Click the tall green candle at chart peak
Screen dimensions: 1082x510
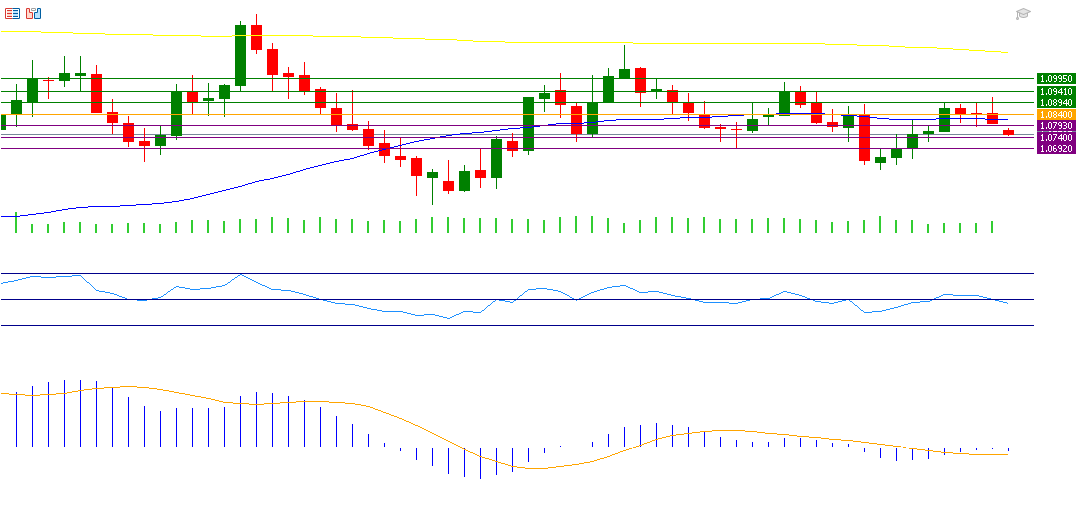(x=240, y=55)
